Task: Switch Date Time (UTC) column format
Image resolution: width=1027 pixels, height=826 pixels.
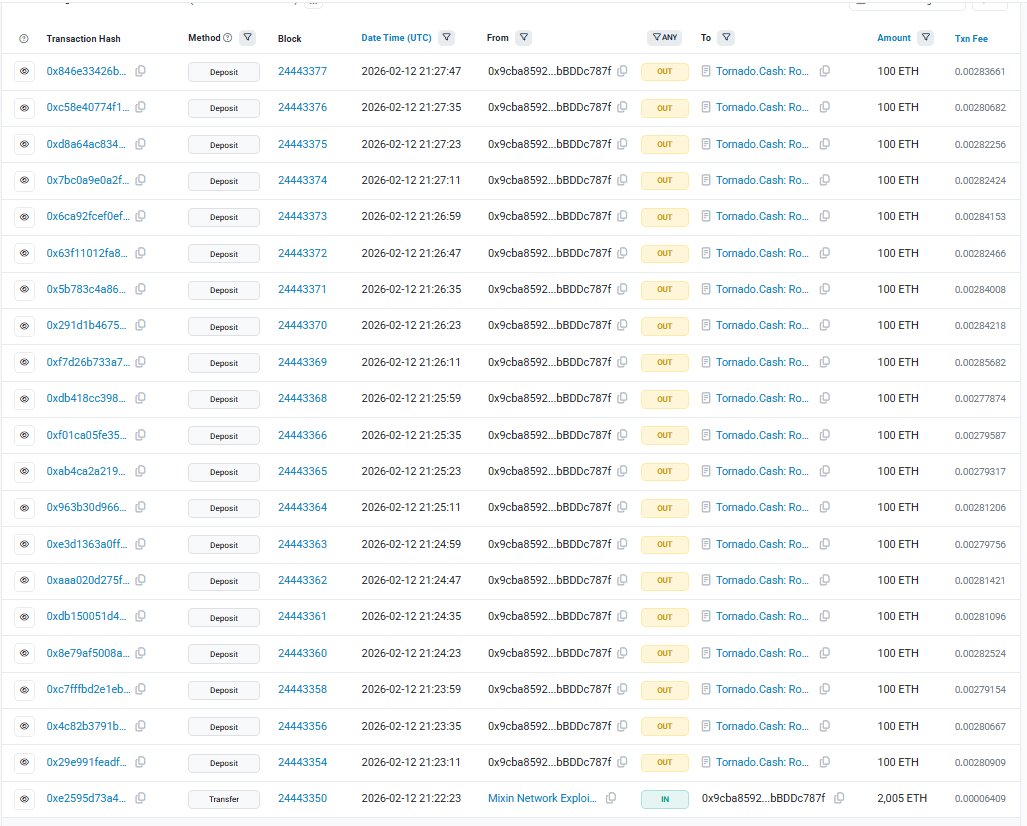Action: (x=396, y=38)
